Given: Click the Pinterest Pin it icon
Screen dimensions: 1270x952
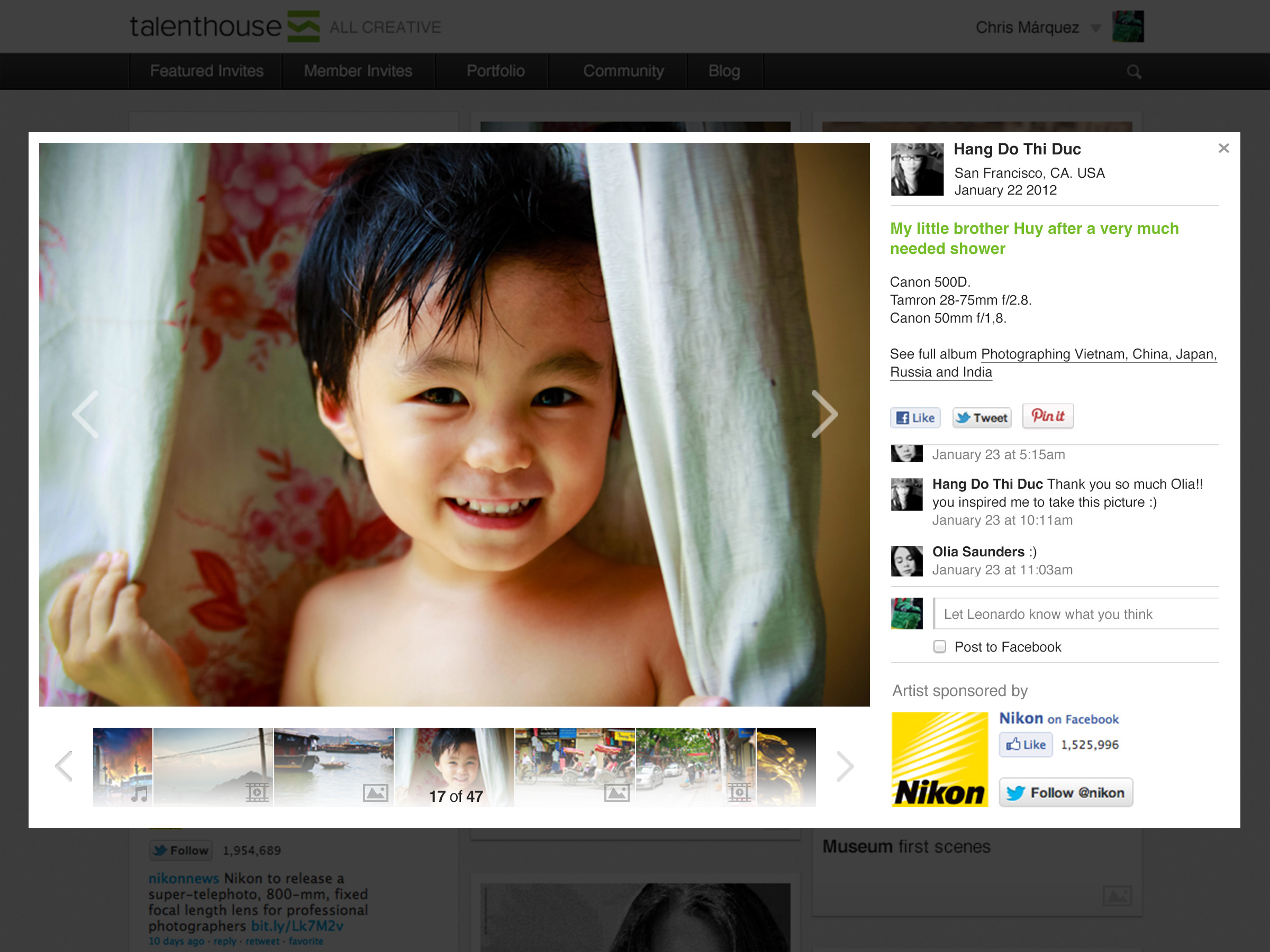Looking at the screenshot, I should 1047,416.
